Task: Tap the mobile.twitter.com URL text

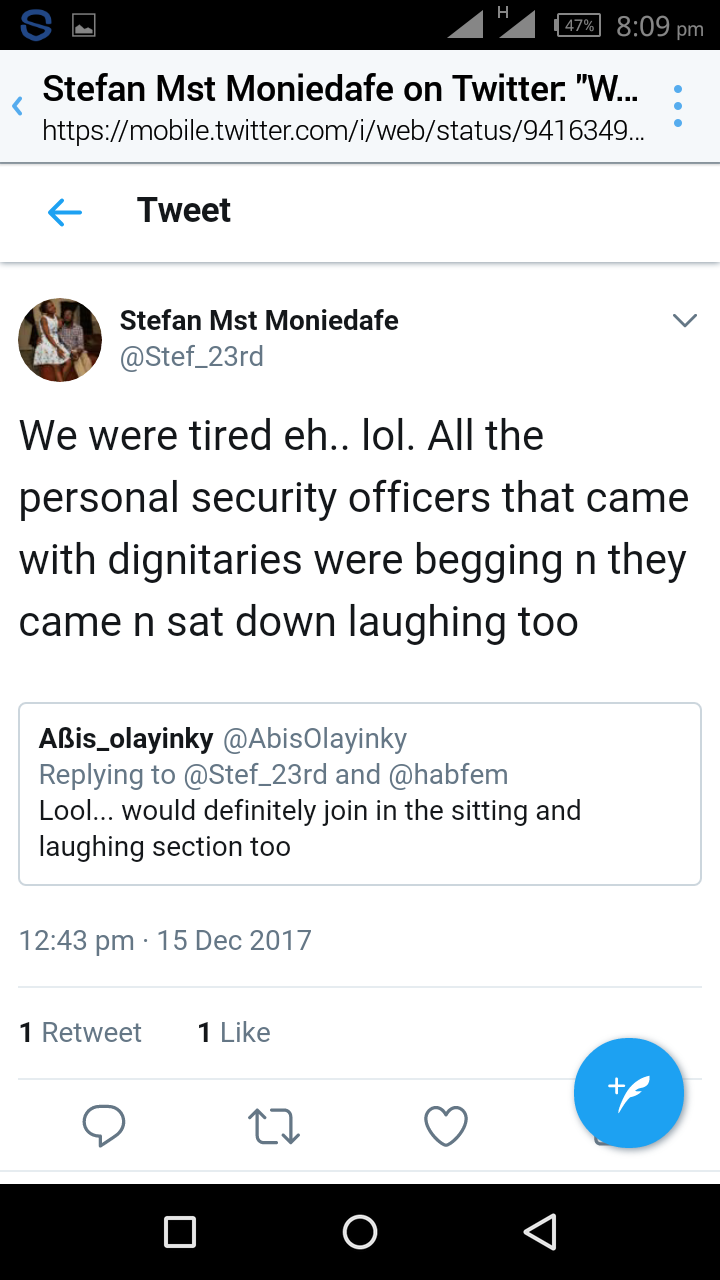Action: click(343, 131)
